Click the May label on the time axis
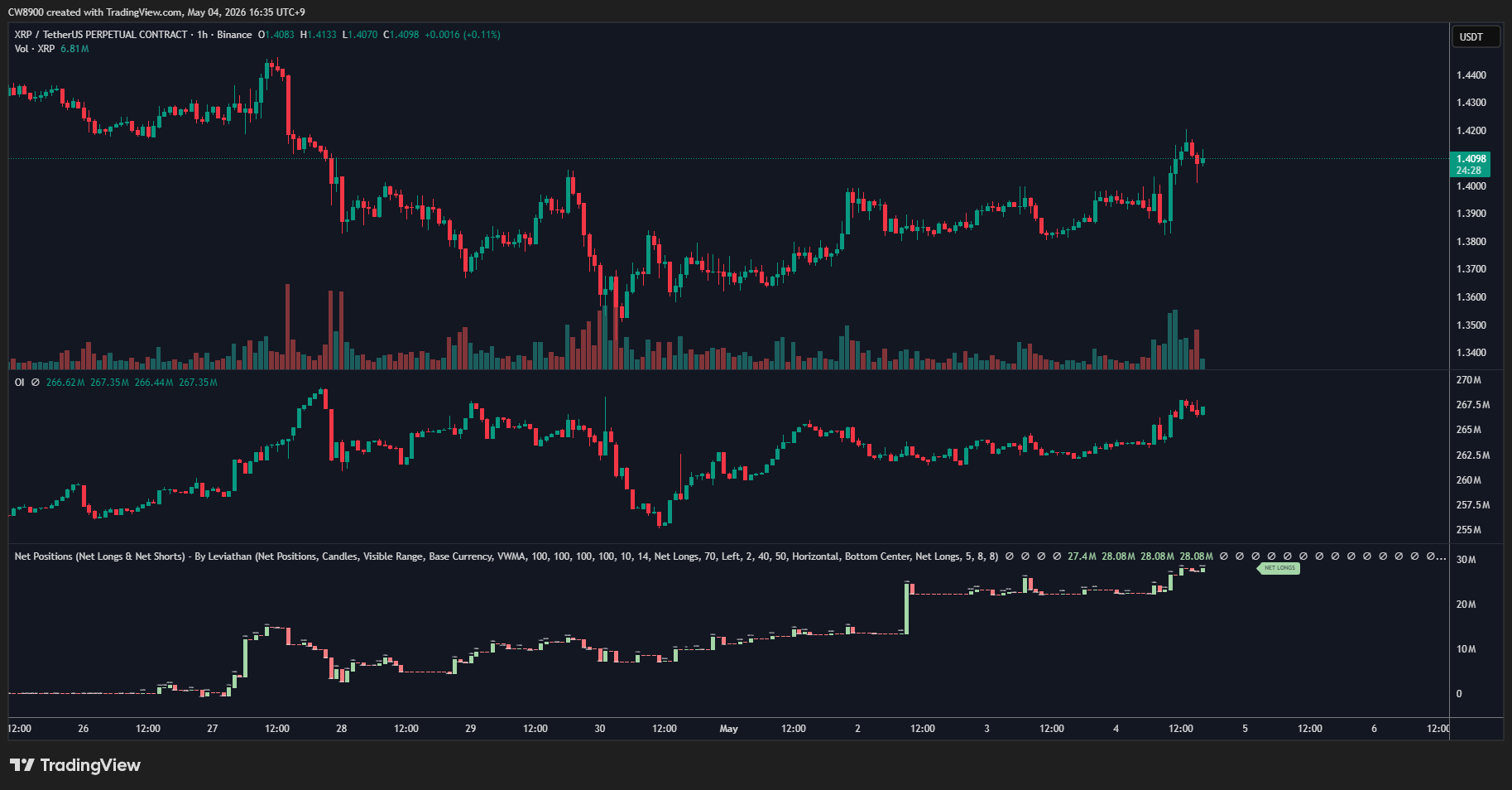The image size is (1512, 790). (x=728, y=729)
